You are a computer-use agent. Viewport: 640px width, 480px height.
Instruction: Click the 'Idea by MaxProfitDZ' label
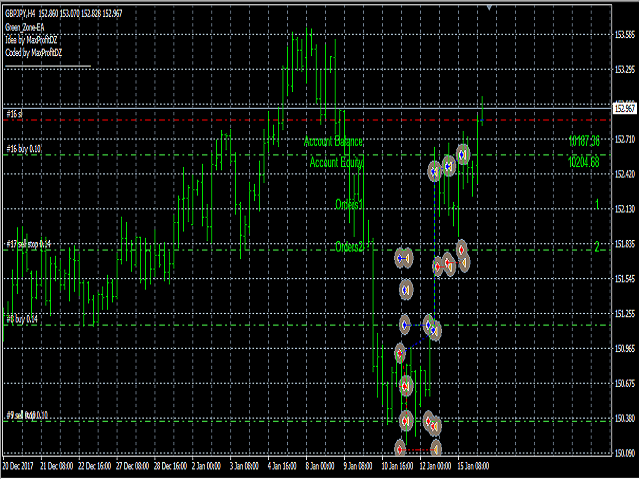[31, 40]
